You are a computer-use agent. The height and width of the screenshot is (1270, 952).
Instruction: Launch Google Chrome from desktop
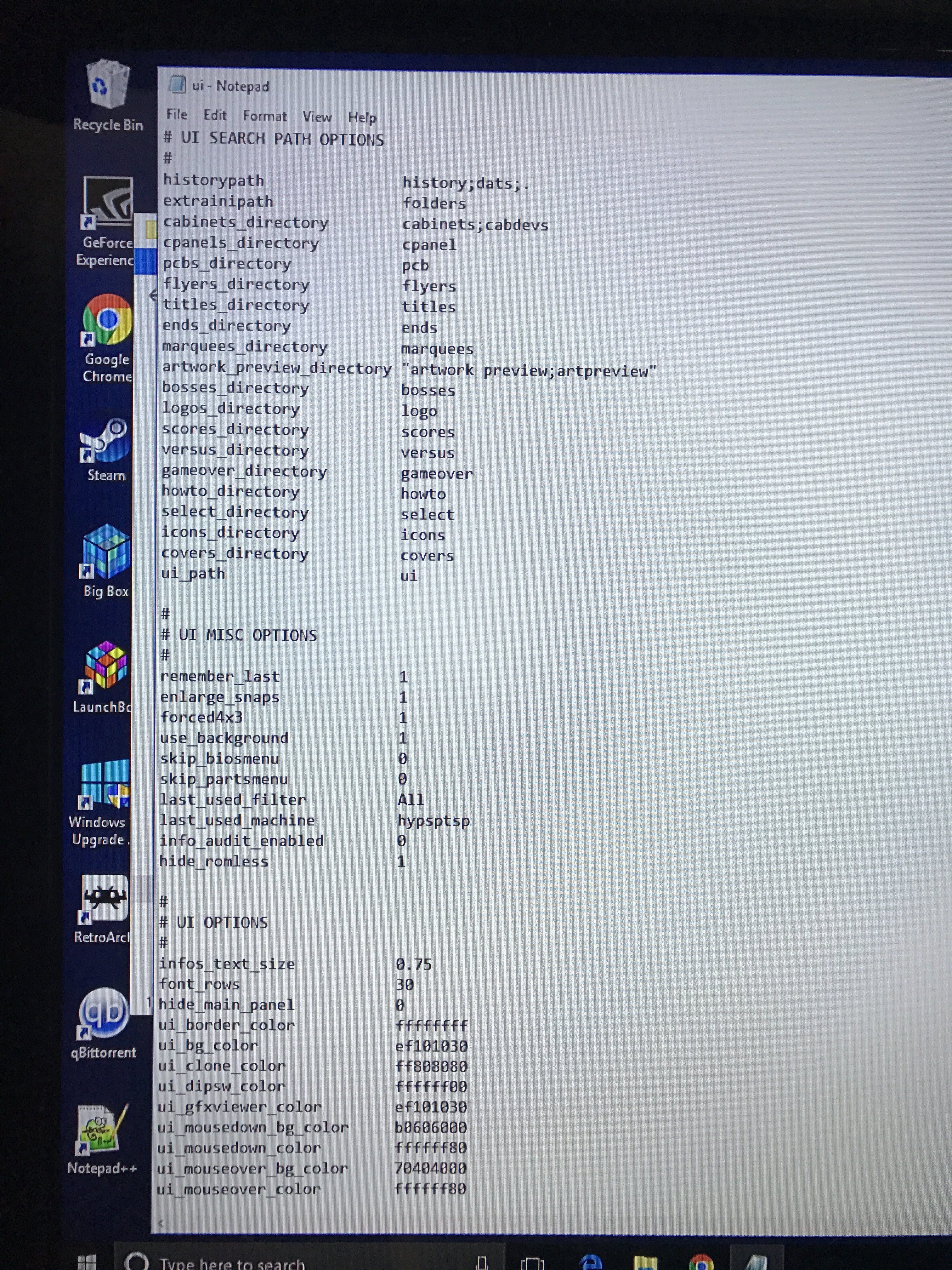click(x=107, y=338)
